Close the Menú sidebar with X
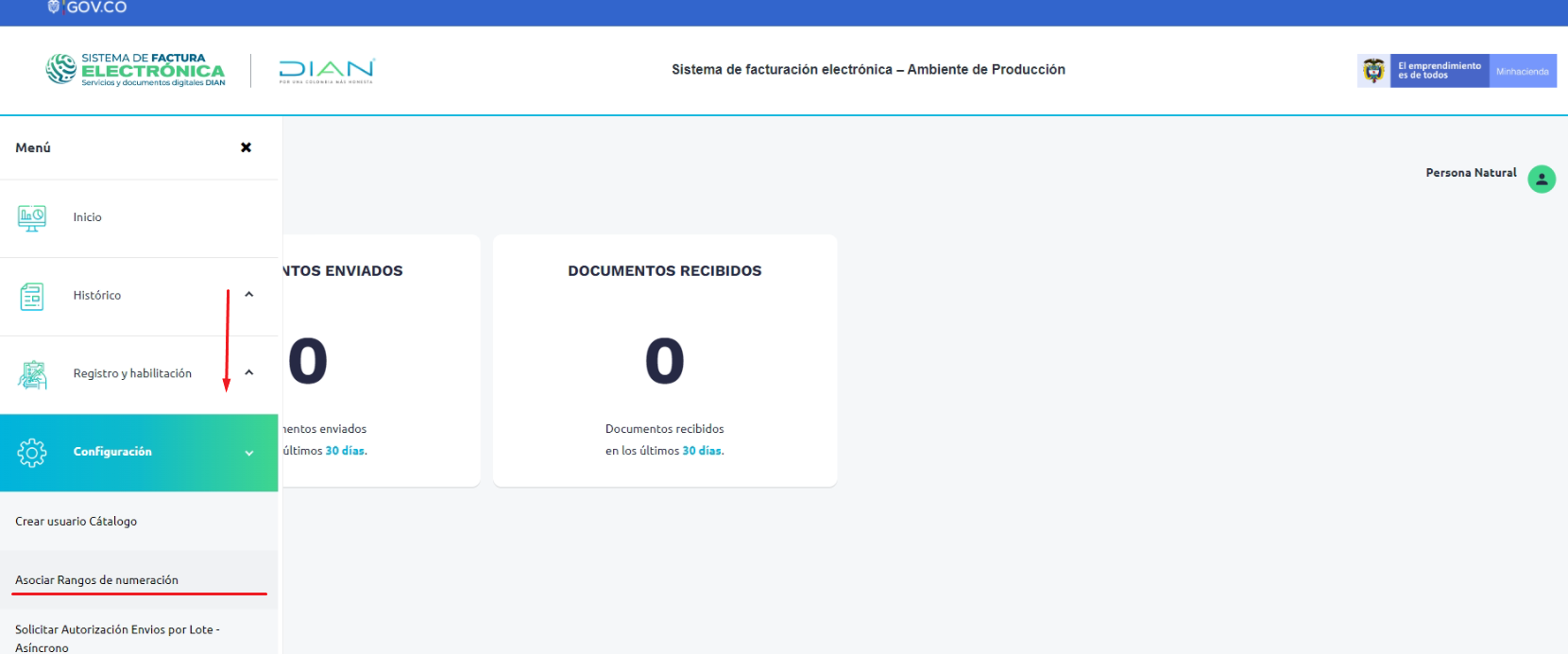Screen dimensions: 1568x654 tap(246, 147)
